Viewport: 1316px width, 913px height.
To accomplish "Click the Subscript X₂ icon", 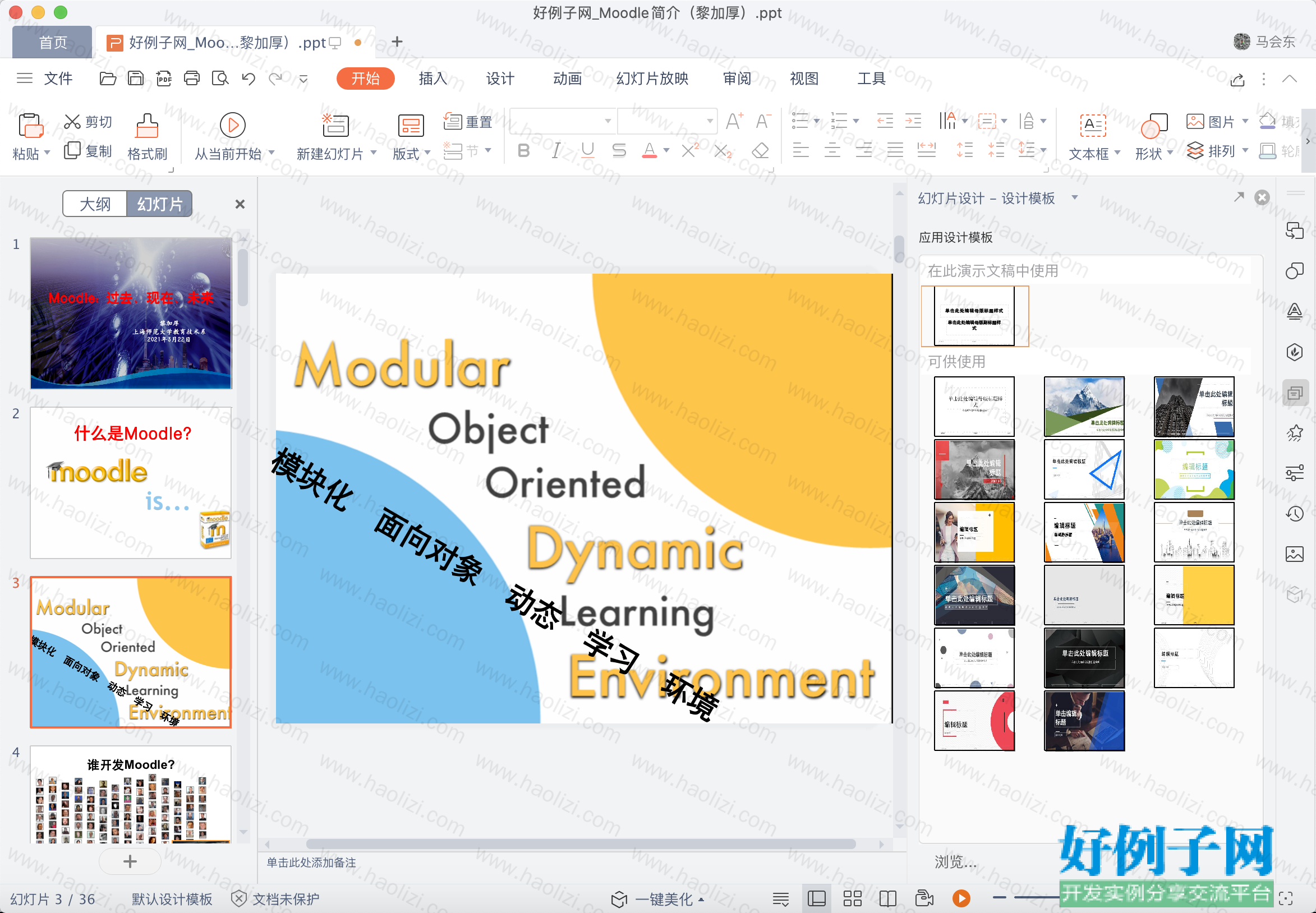I will point(723,150).
